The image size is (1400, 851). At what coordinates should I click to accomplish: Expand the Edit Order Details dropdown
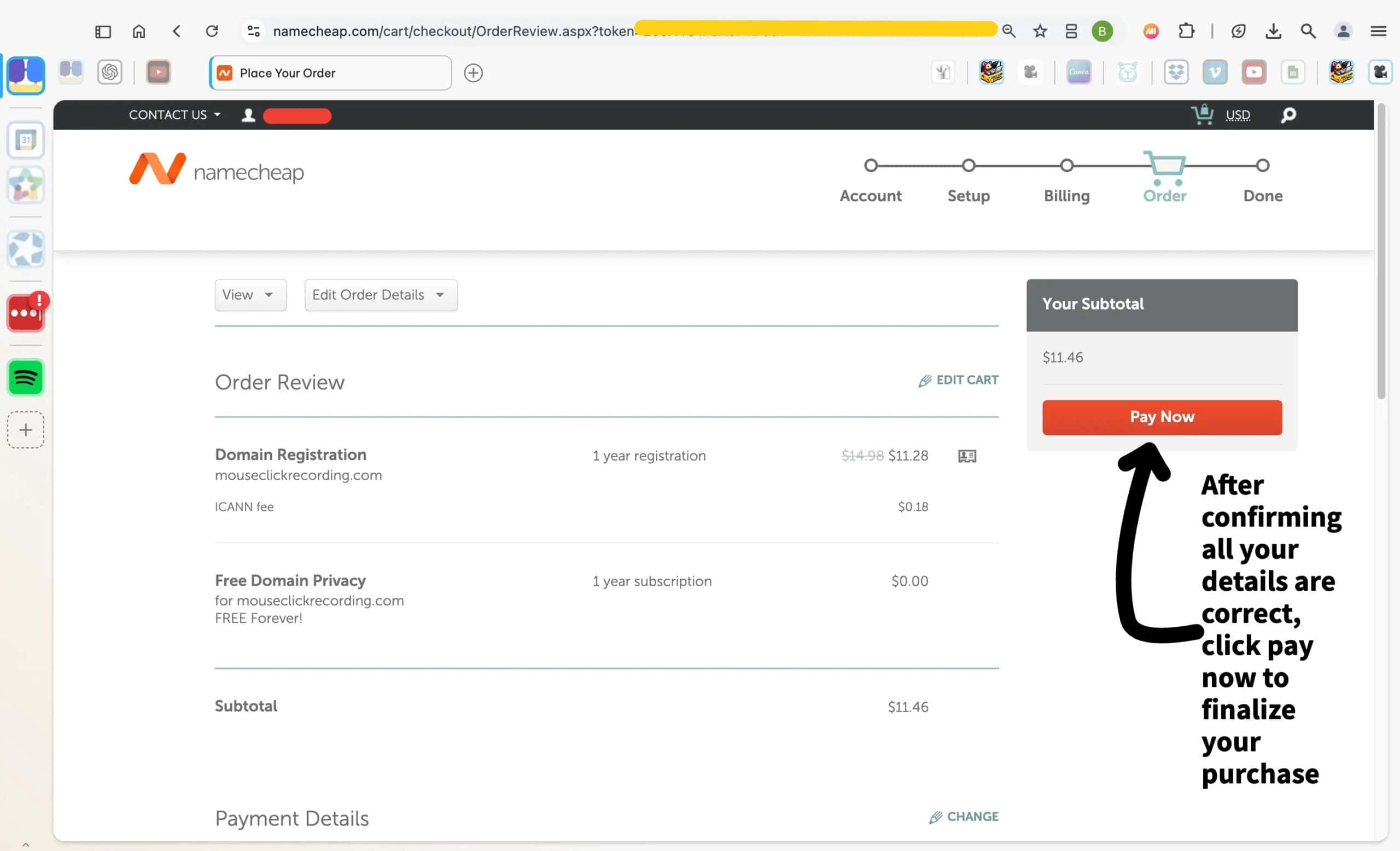tap(380, 295)
